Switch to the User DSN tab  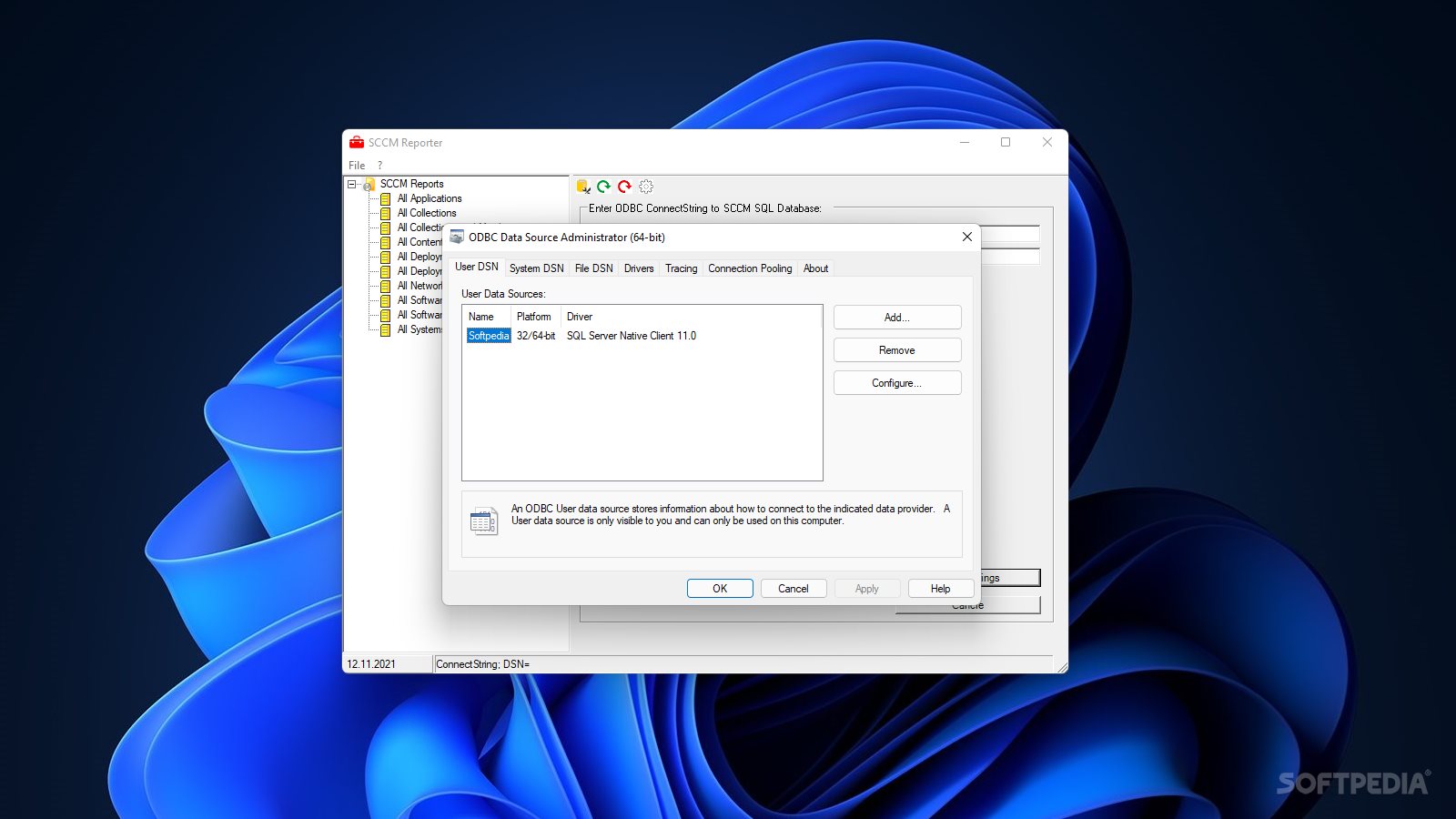(x=477, y=267)
